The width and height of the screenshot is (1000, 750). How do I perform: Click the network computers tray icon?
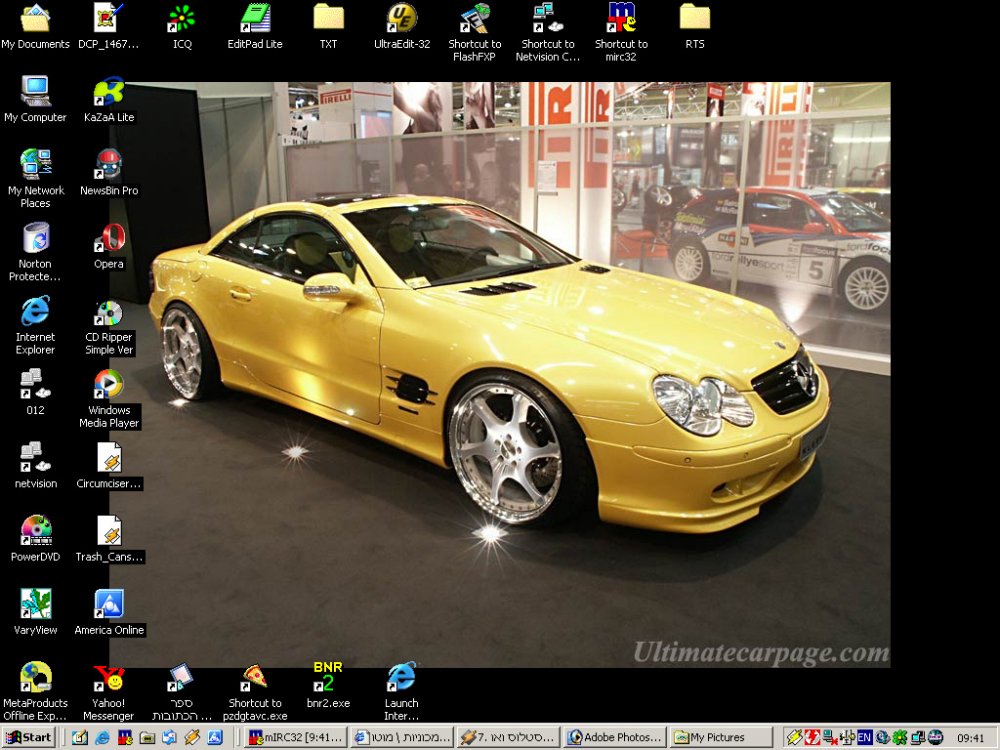(918, 738)
